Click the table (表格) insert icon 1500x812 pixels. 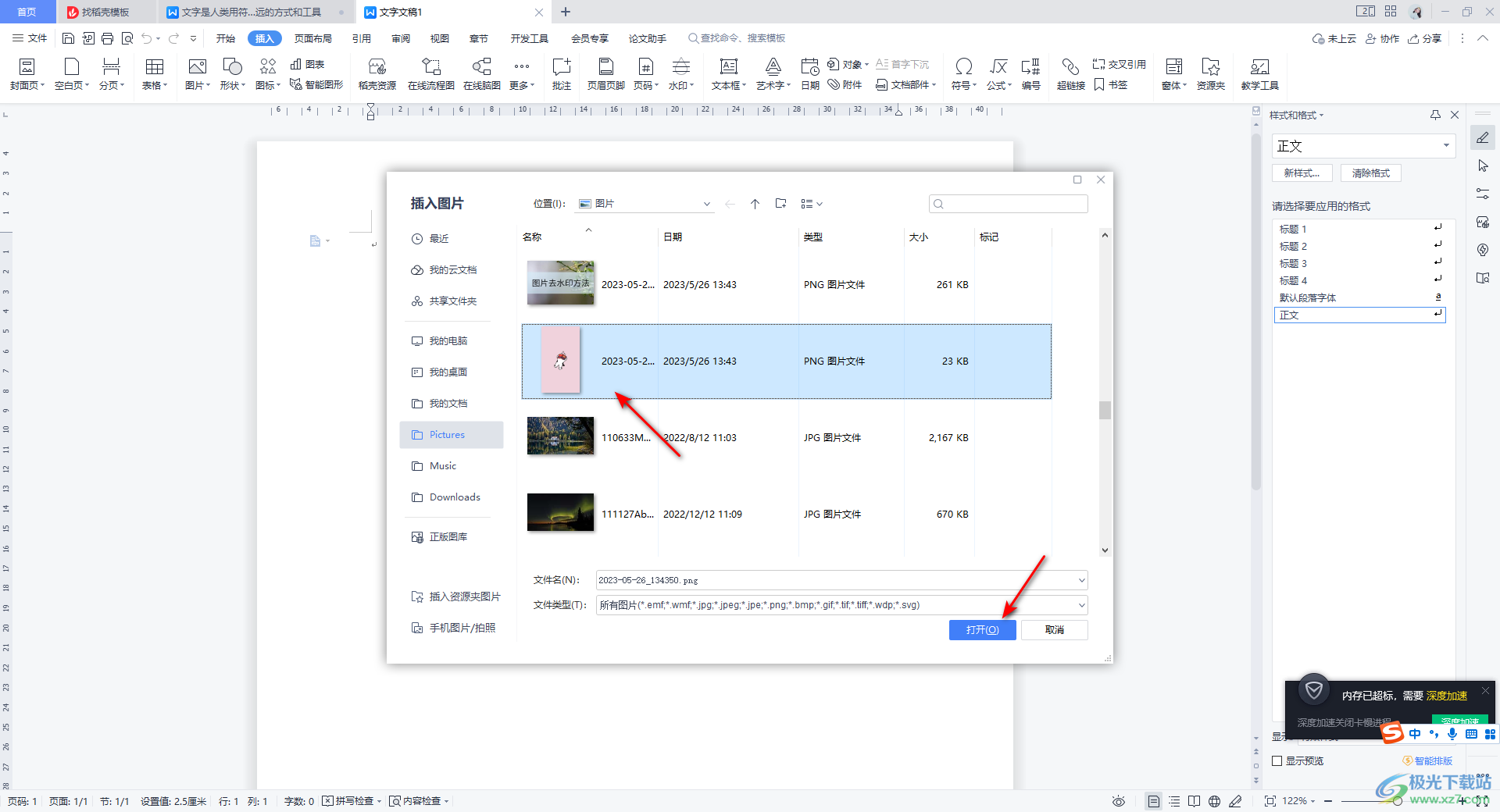[x=154, y=67]
